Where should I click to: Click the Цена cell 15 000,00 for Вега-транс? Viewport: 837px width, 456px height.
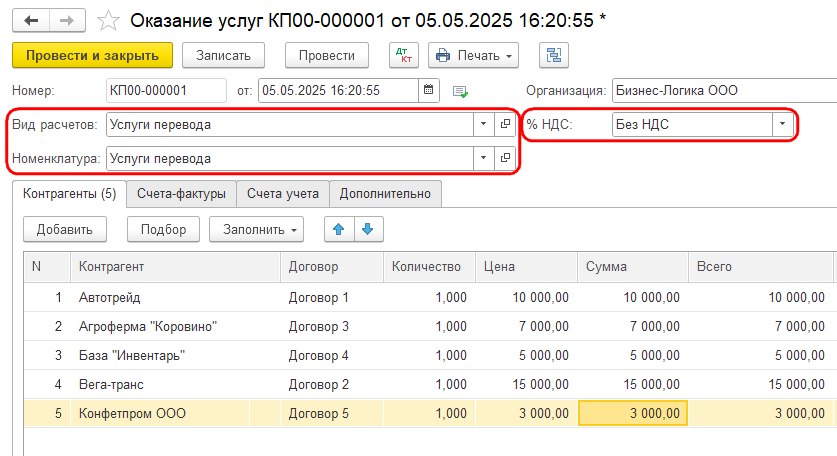pyautogui.click(x=526, y=384)
